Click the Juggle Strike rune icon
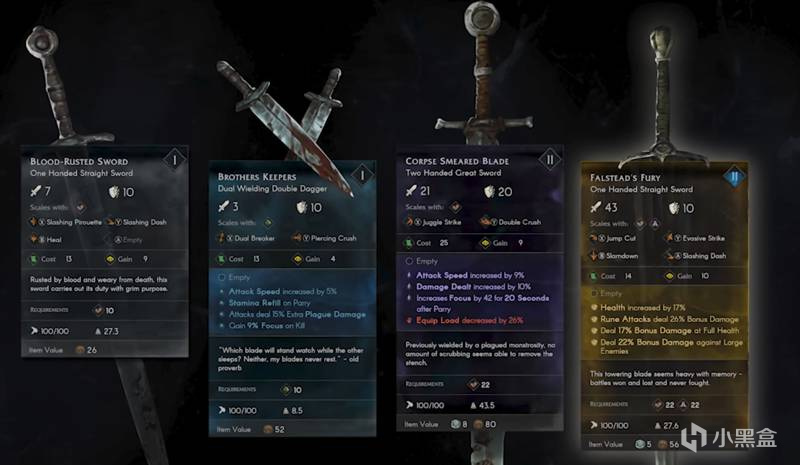Viewport: 800px width, 465px height. coord(409,222)
